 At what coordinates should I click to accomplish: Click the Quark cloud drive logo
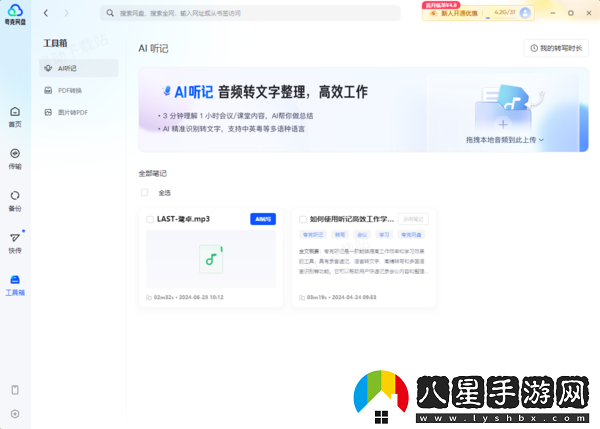tap(15, 14)
